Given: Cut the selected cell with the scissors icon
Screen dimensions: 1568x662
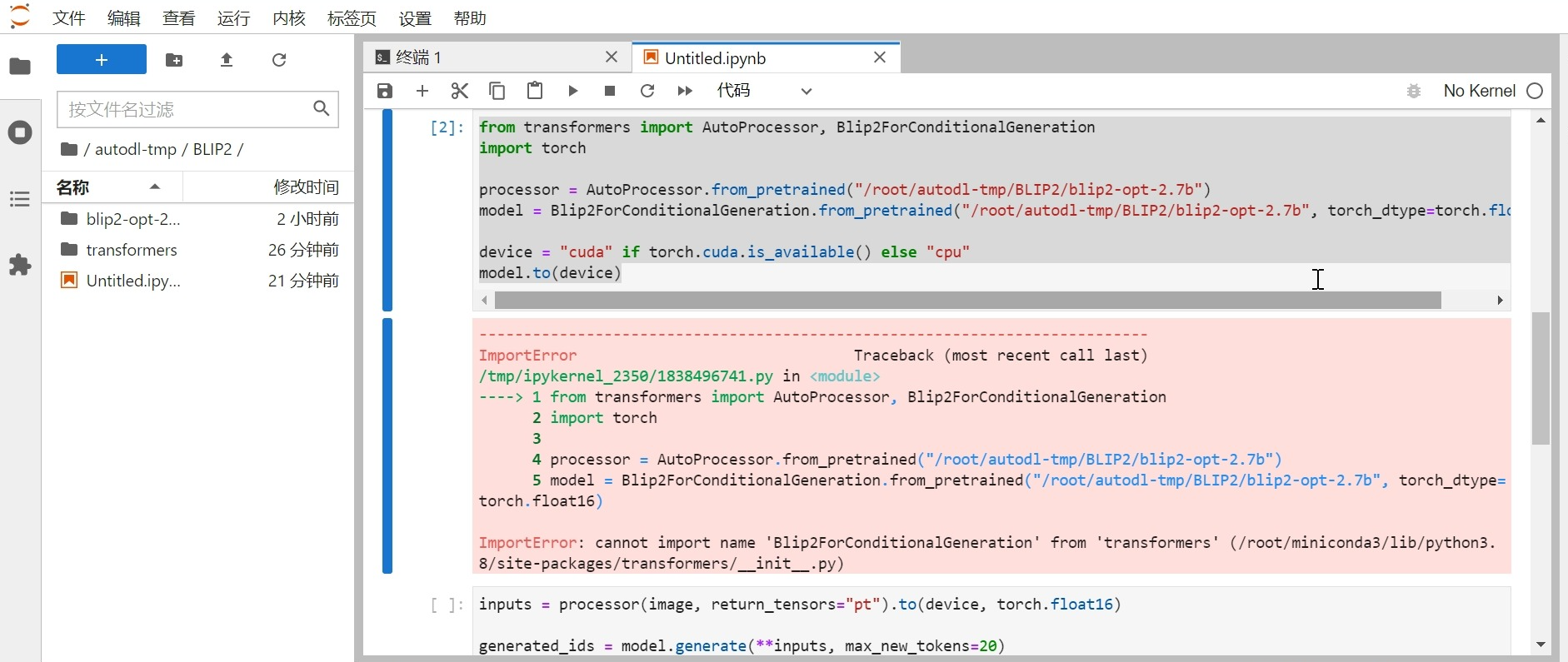Looking at the screenshot, I should [460, 91].
